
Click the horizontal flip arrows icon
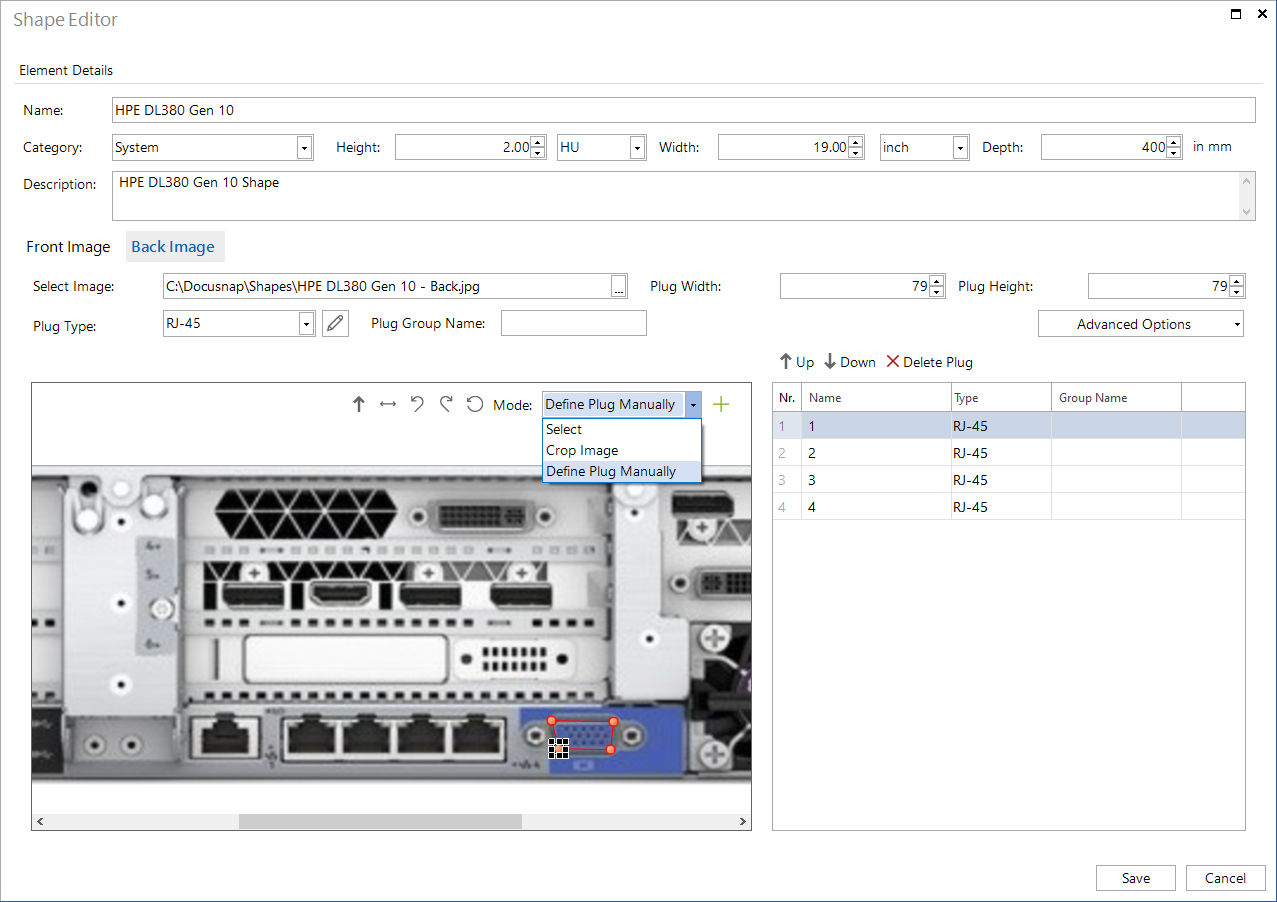pyautogui.click(x=388, y=405)
